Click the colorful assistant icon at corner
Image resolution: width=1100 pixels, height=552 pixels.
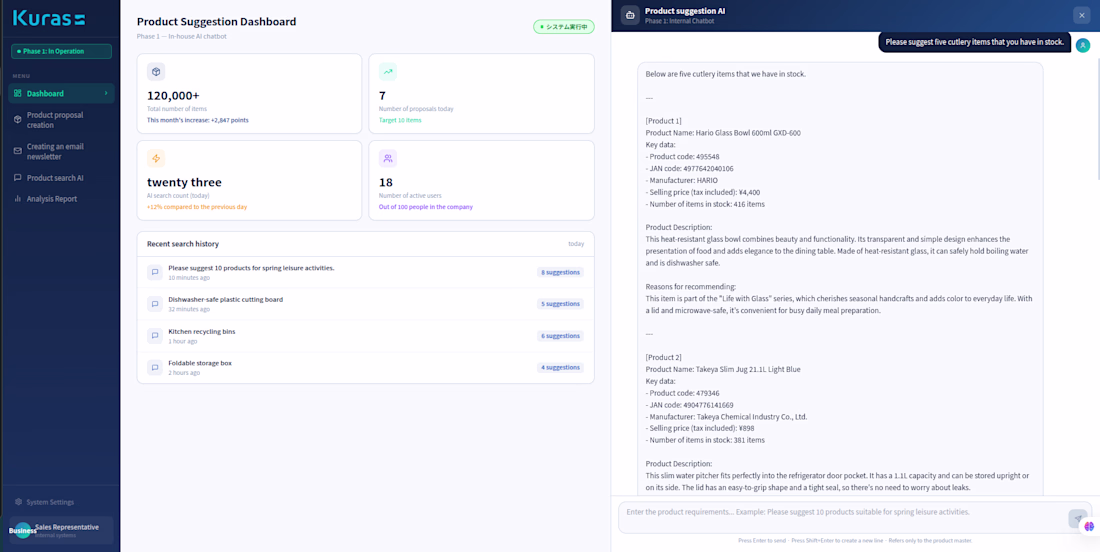tap(1089, 526)
